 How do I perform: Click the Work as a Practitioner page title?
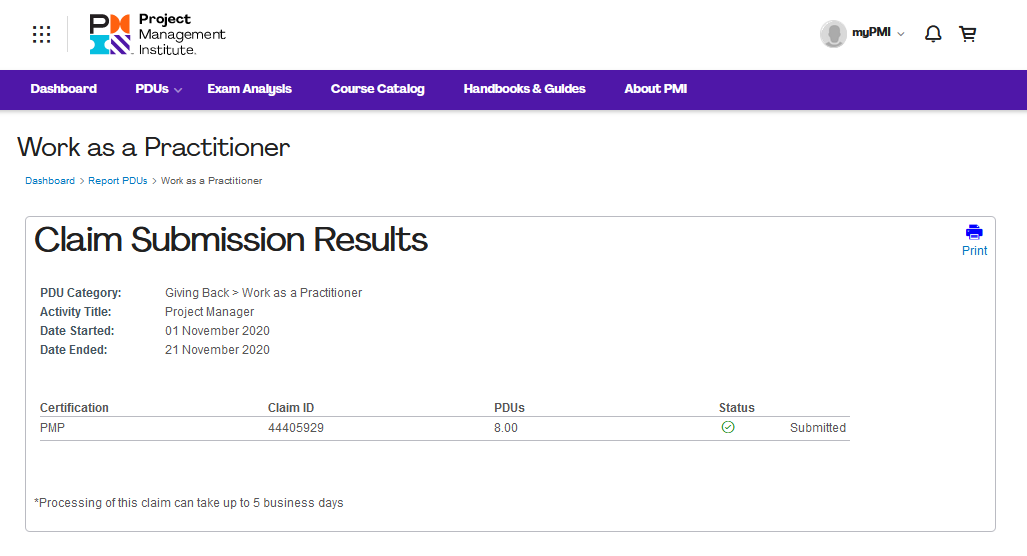click(x=153, y=147)
